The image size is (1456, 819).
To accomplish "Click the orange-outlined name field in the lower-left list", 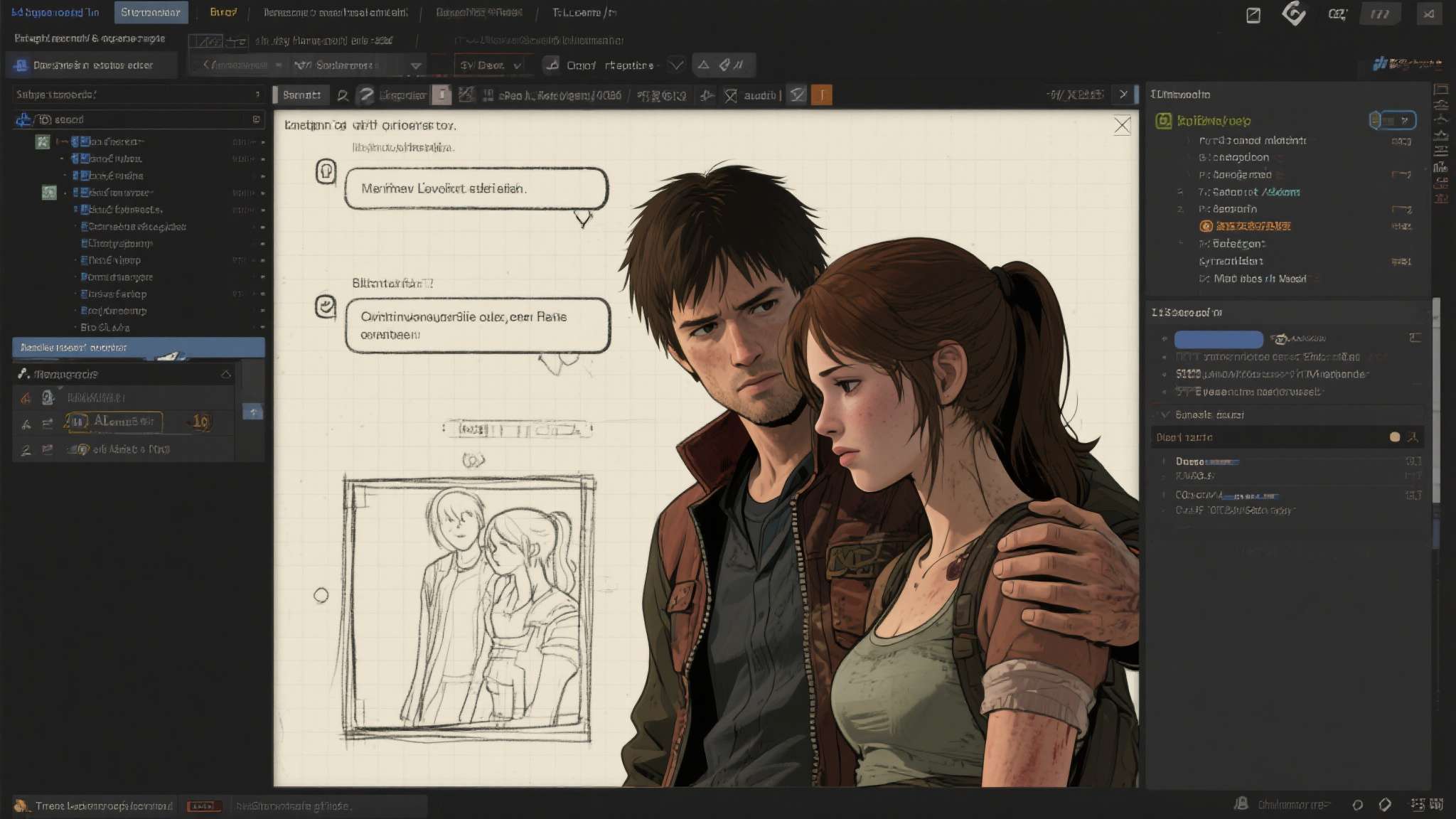I will pos(114,422).
